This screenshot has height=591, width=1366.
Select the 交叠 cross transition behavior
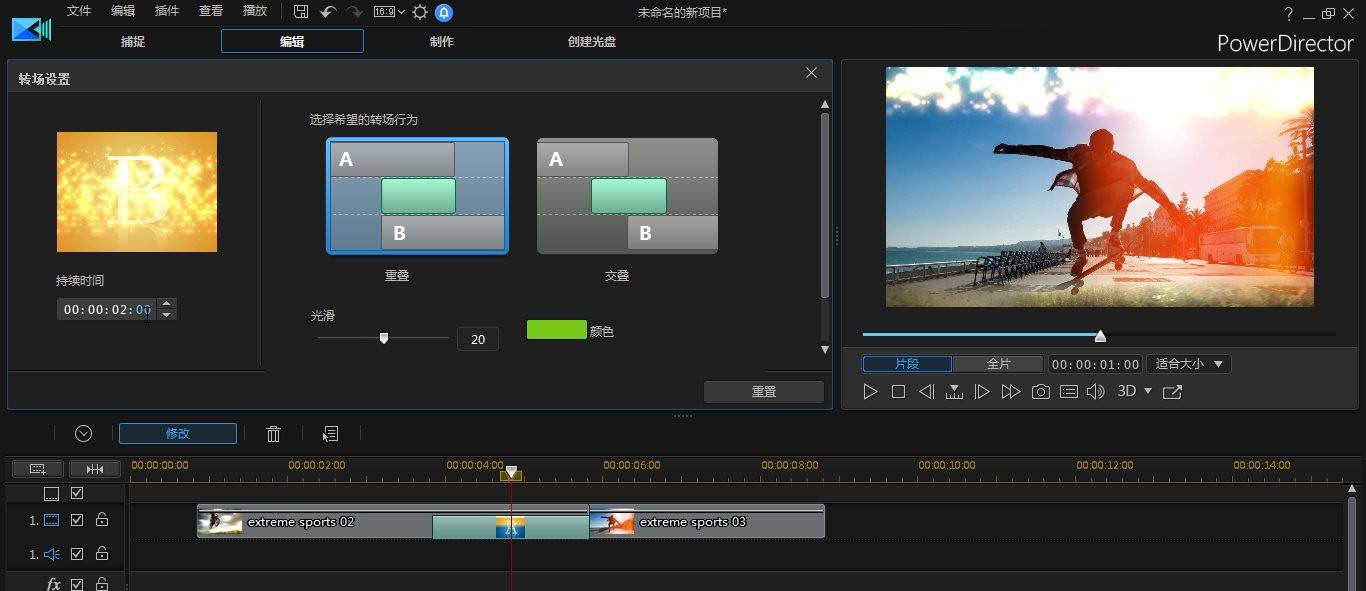pyautogui.click(x=627, y=196)
